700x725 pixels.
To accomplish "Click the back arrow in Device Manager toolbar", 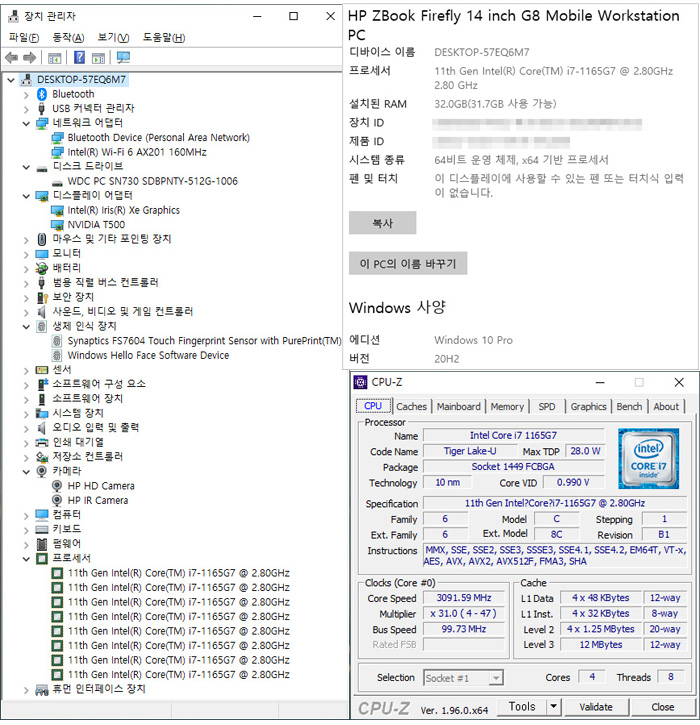I will click(11, 58).
